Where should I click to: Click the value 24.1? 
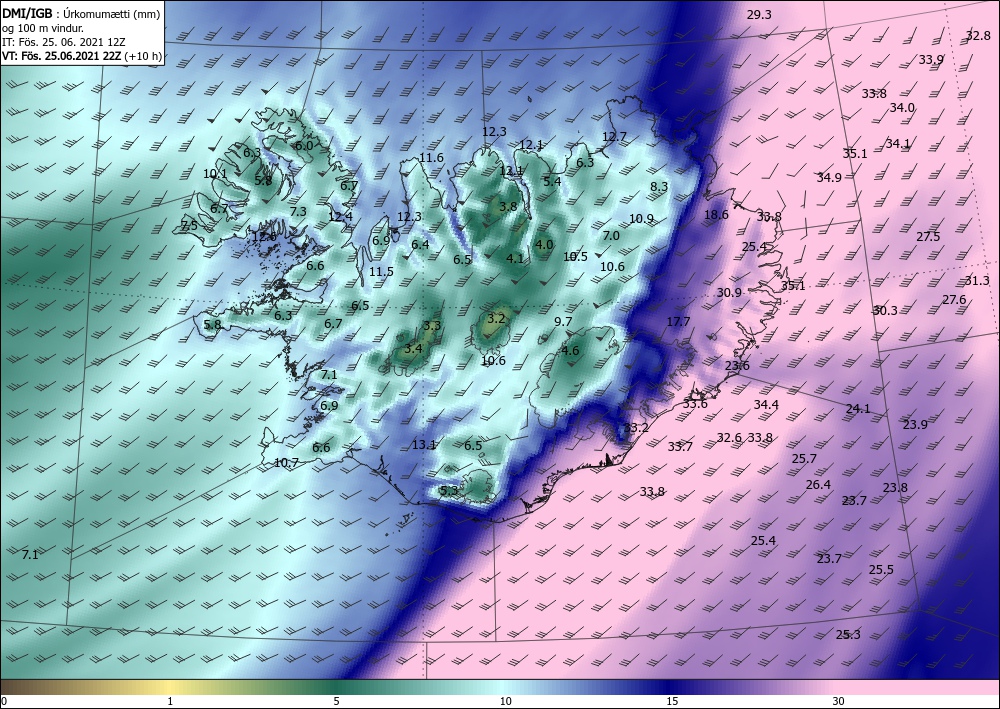(858, 409)
